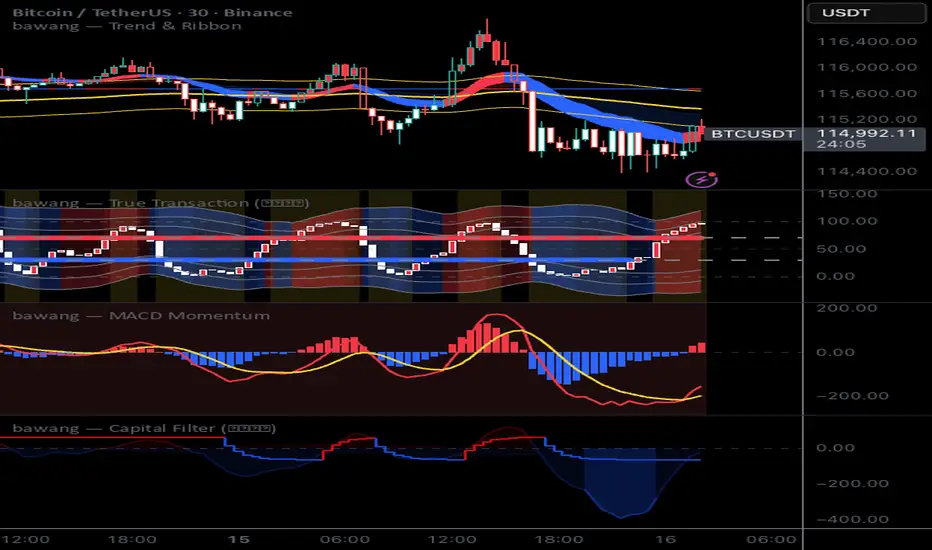This screenshot has width=932, height=550.
Task: Open the Capital Filter indicator legend
Action: pyautogui.click(x=144, y=429)
